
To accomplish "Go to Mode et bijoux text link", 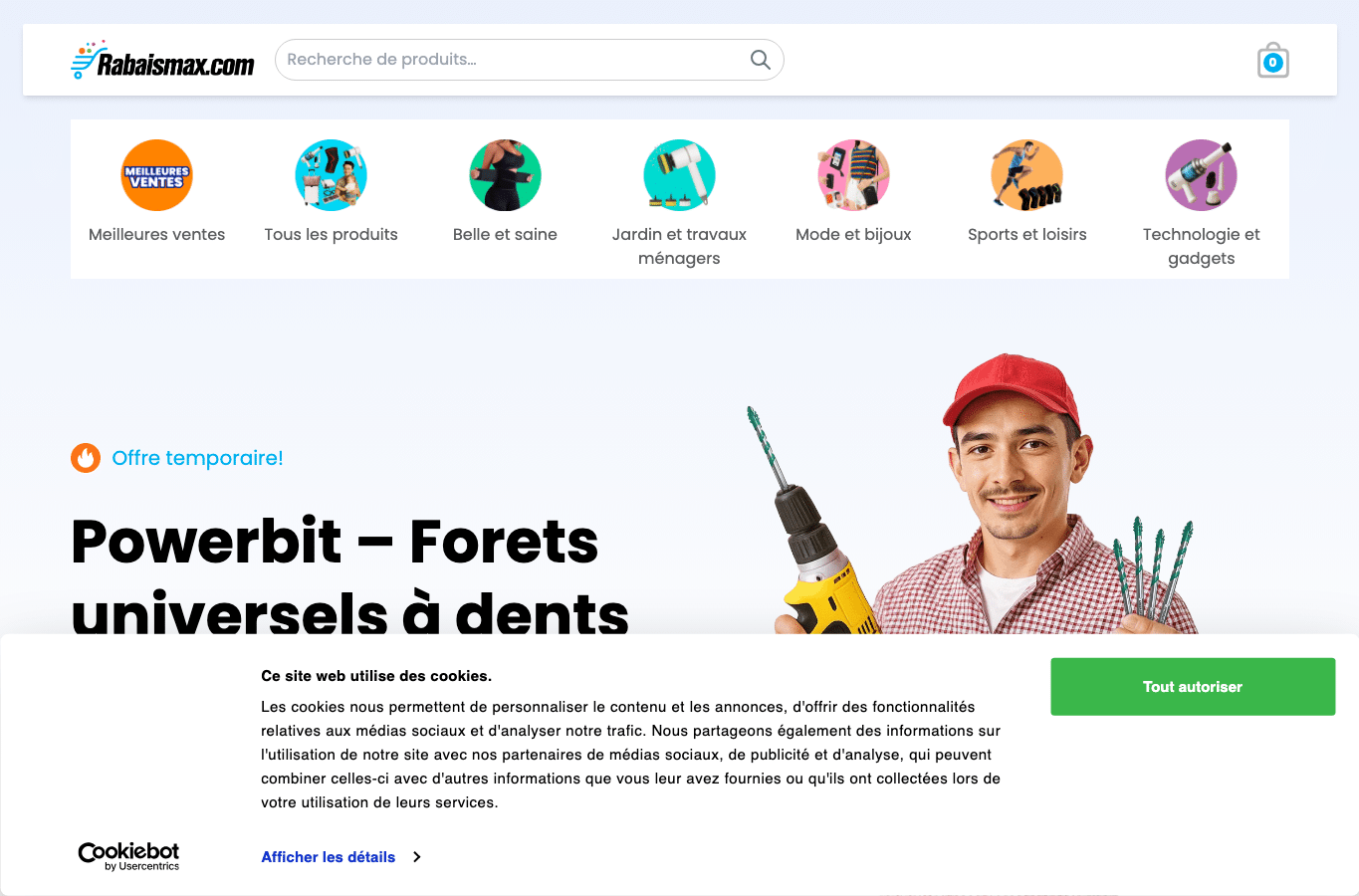I will click(x=853, y=235).
